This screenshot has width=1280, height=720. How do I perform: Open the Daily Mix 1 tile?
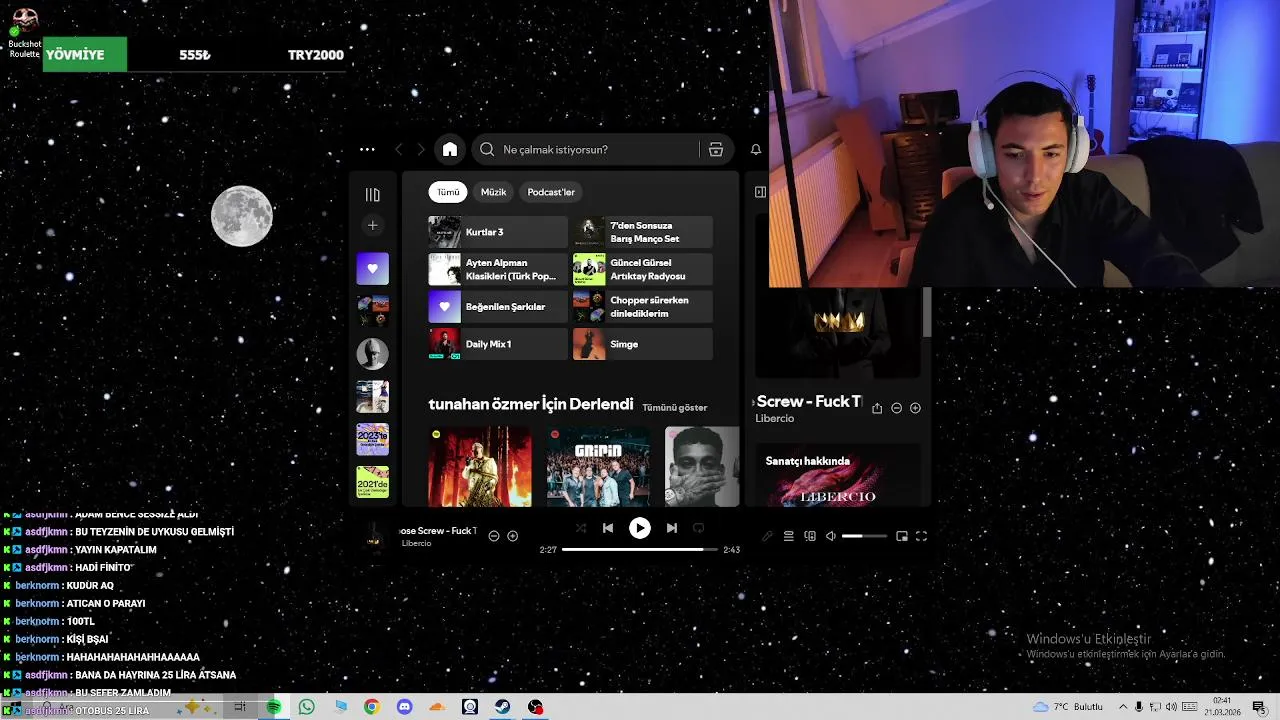tap(498, 344)
